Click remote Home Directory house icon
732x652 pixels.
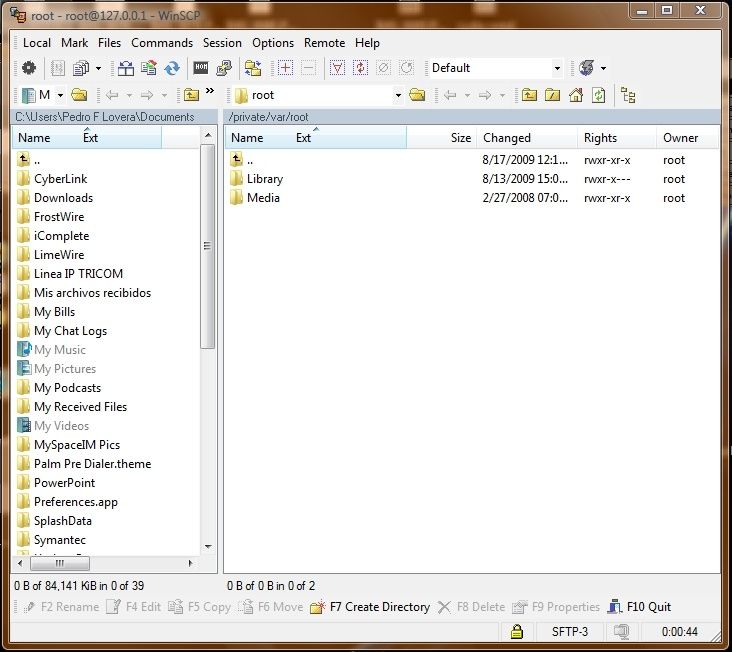[576, 95]
